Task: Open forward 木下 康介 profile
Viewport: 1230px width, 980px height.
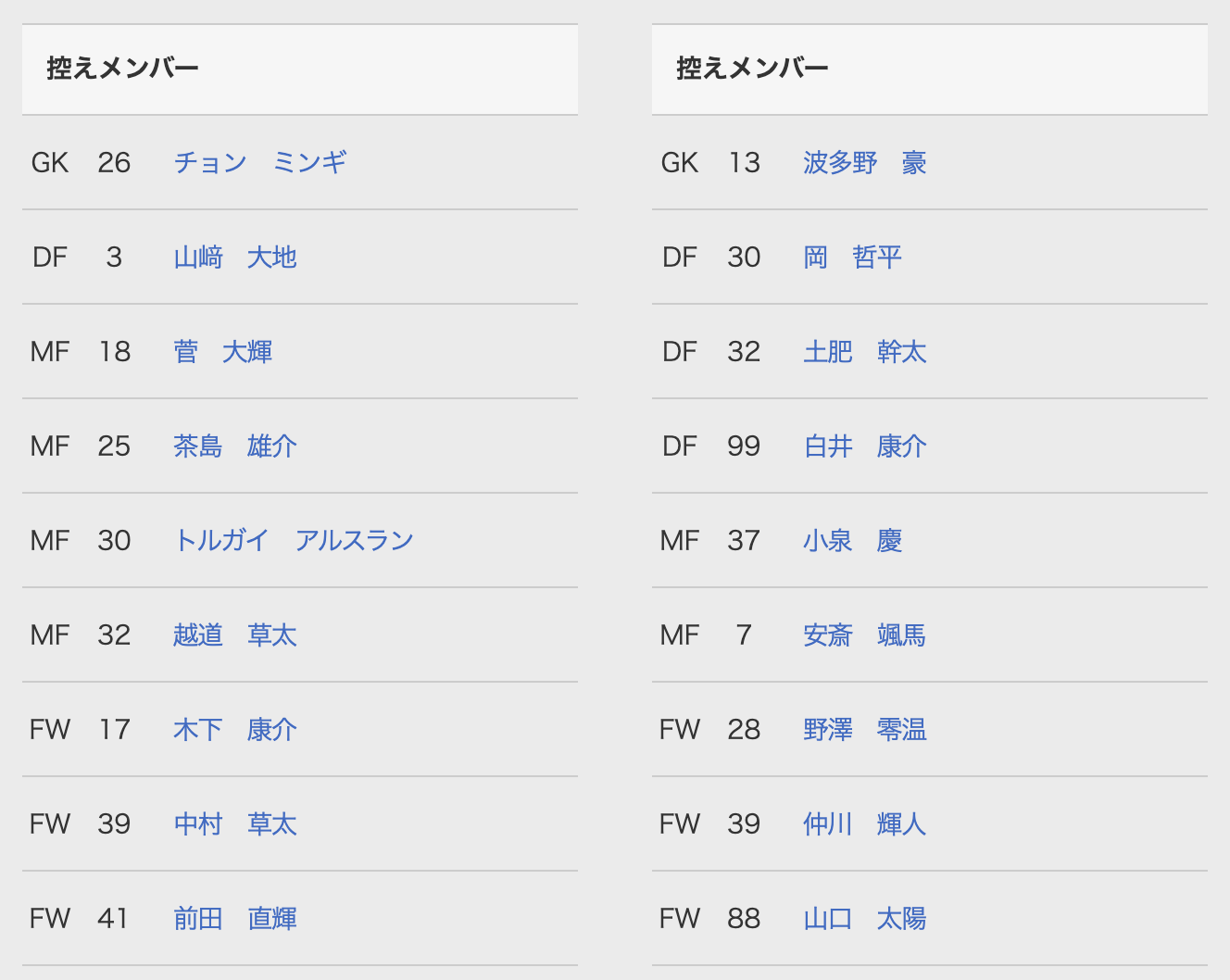Action: pos(235,730)
